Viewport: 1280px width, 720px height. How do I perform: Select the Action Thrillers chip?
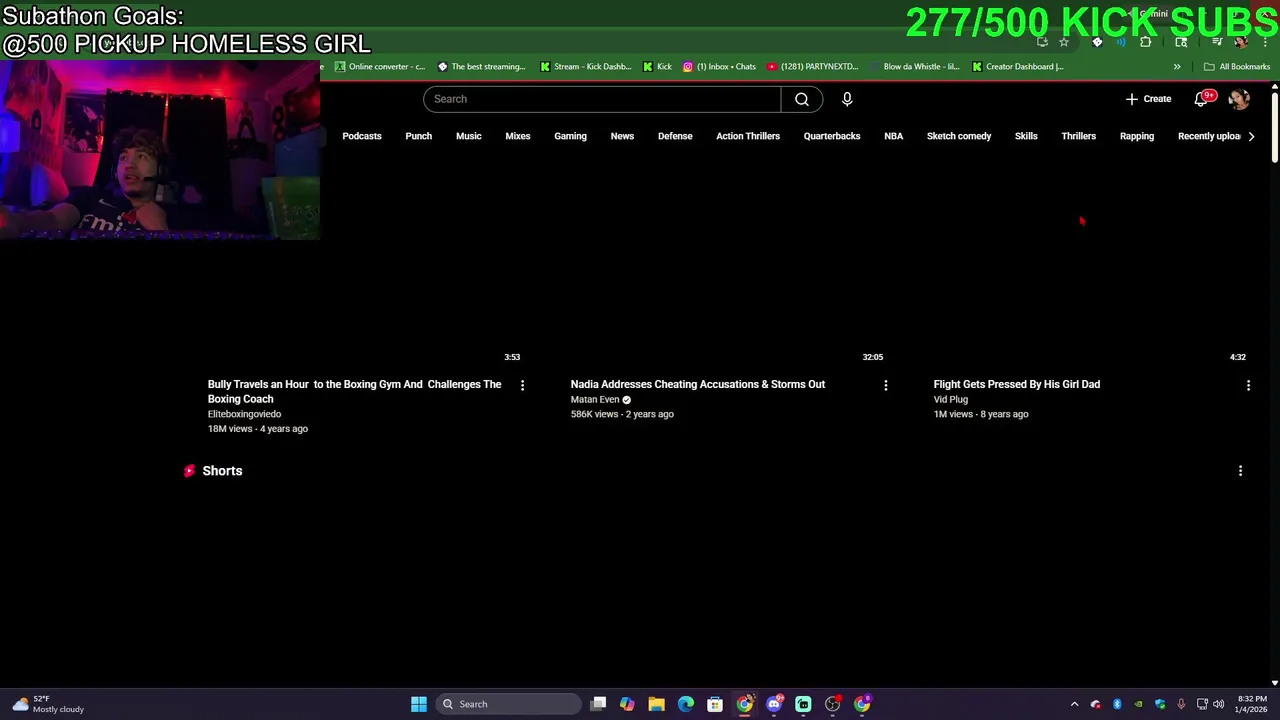748,136
